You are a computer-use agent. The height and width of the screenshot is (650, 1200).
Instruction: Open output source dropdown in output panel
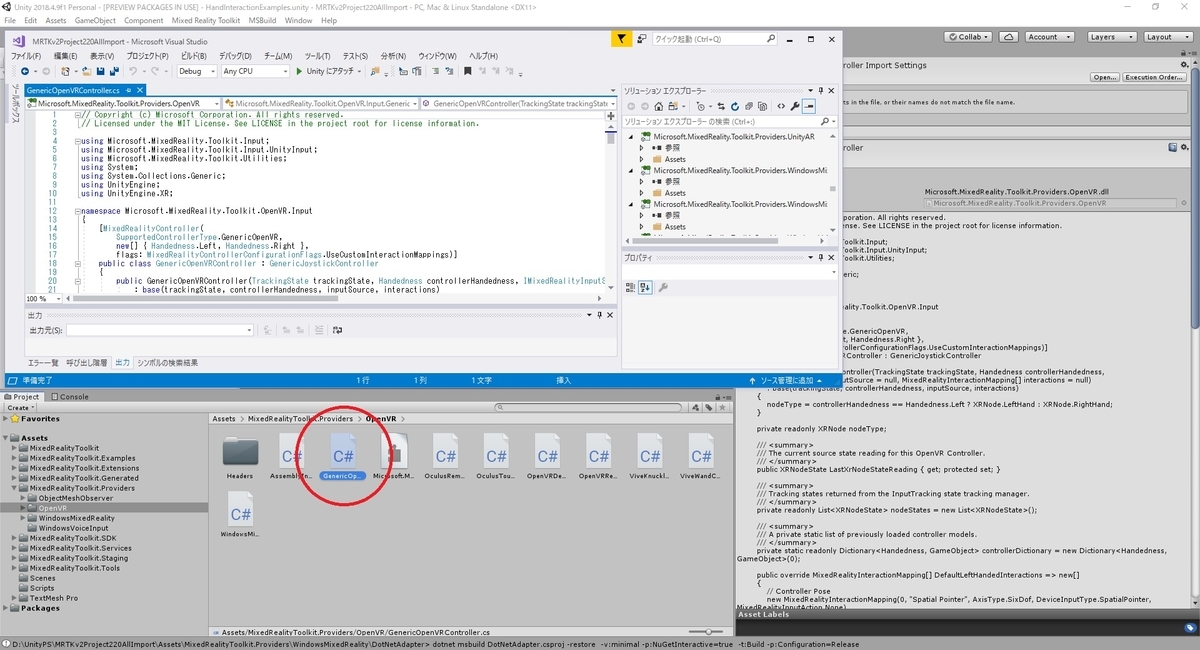click(x=160, y=330)
